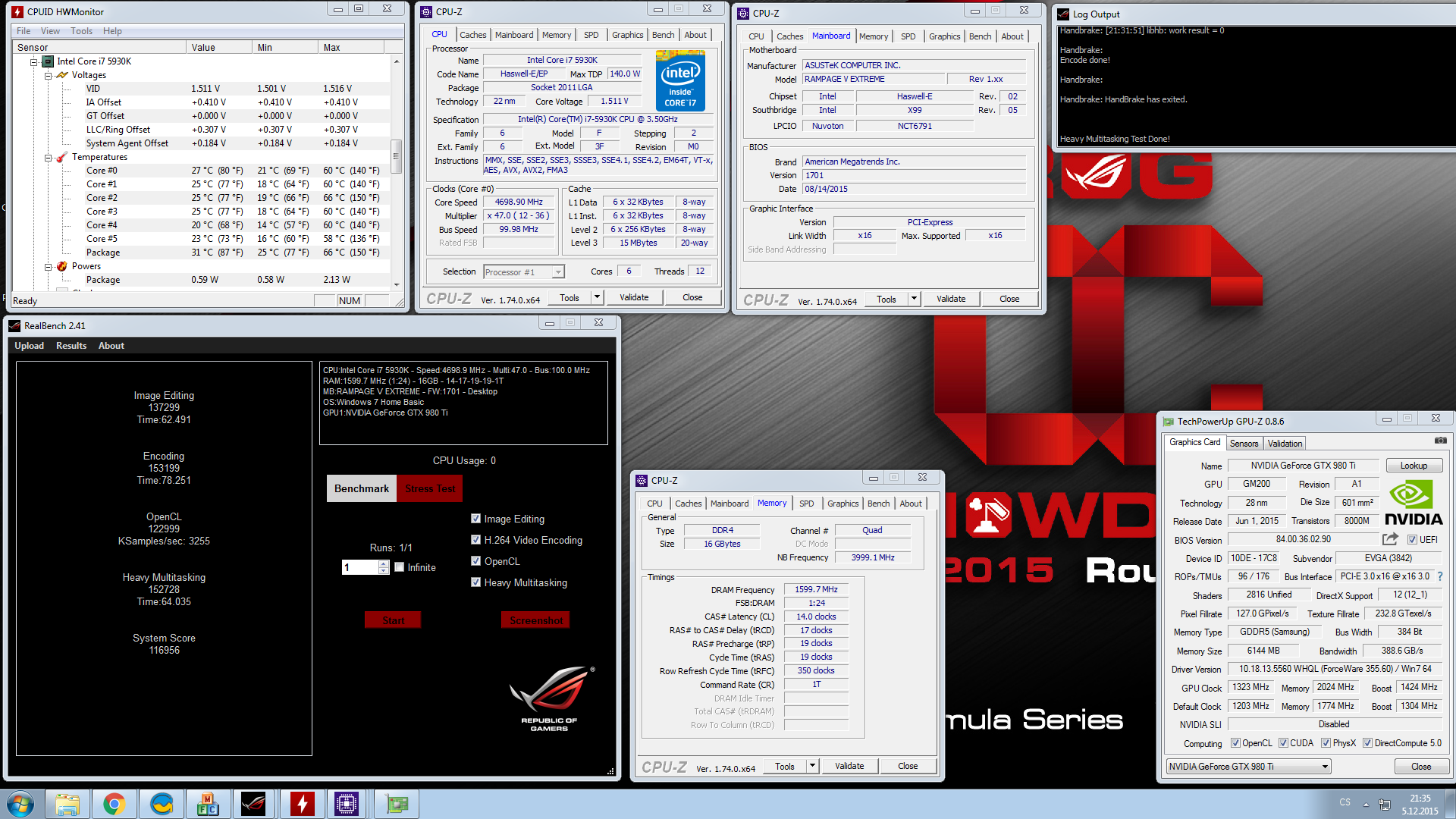
Task: Click the blue-orange globe taskbar icon
Action: [x=162, y=804]
